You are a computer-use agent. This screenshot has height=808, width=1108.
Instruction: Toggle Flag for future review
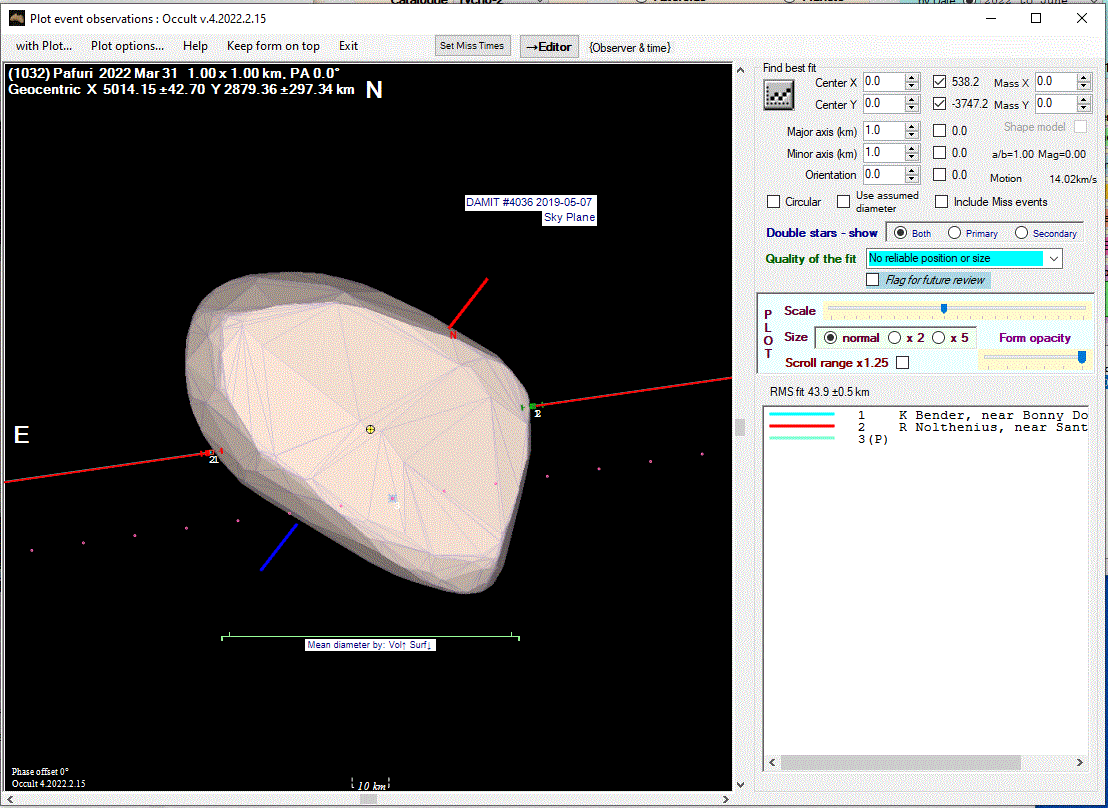[873, 280]
